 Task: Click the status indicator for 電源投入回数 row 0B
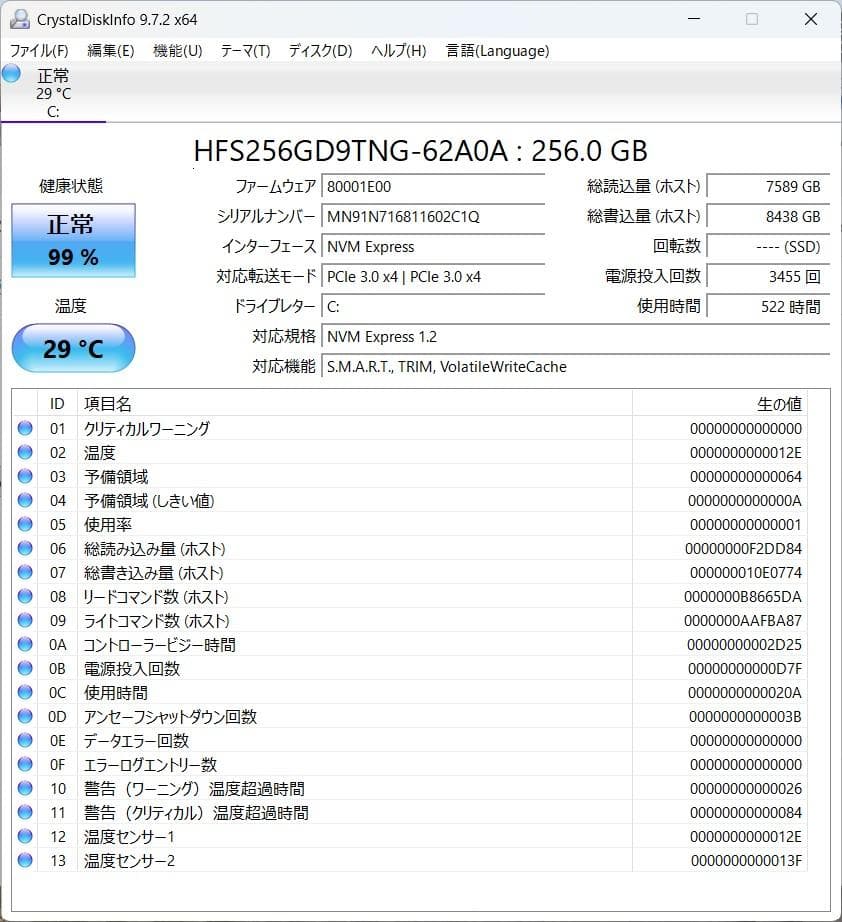click(x=24, y=669)
